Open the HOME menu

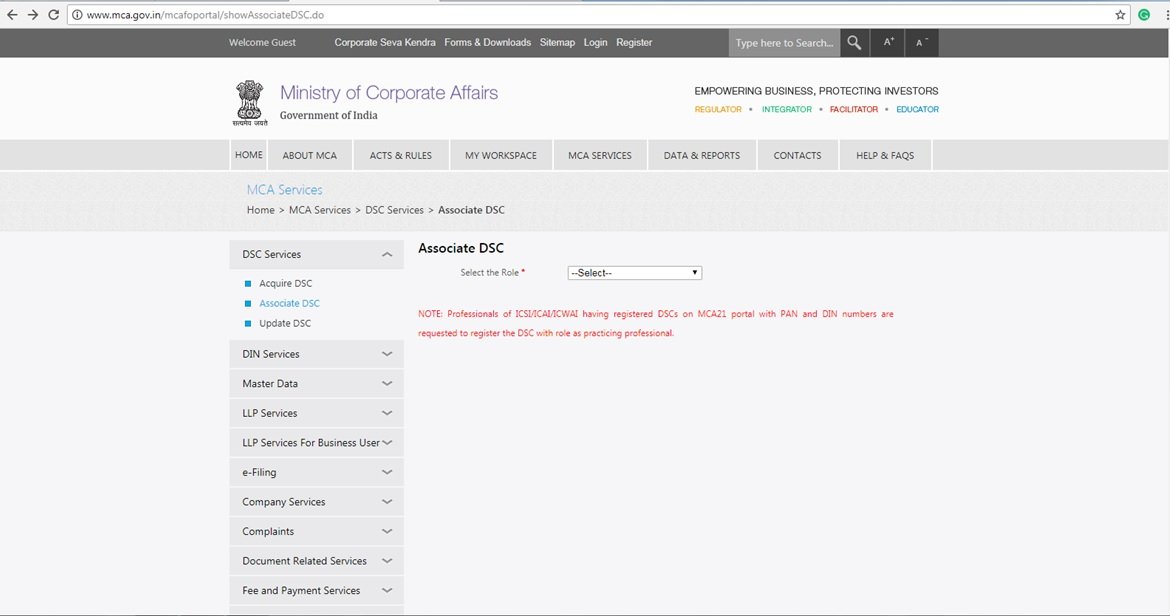click(x=248, y=155)
